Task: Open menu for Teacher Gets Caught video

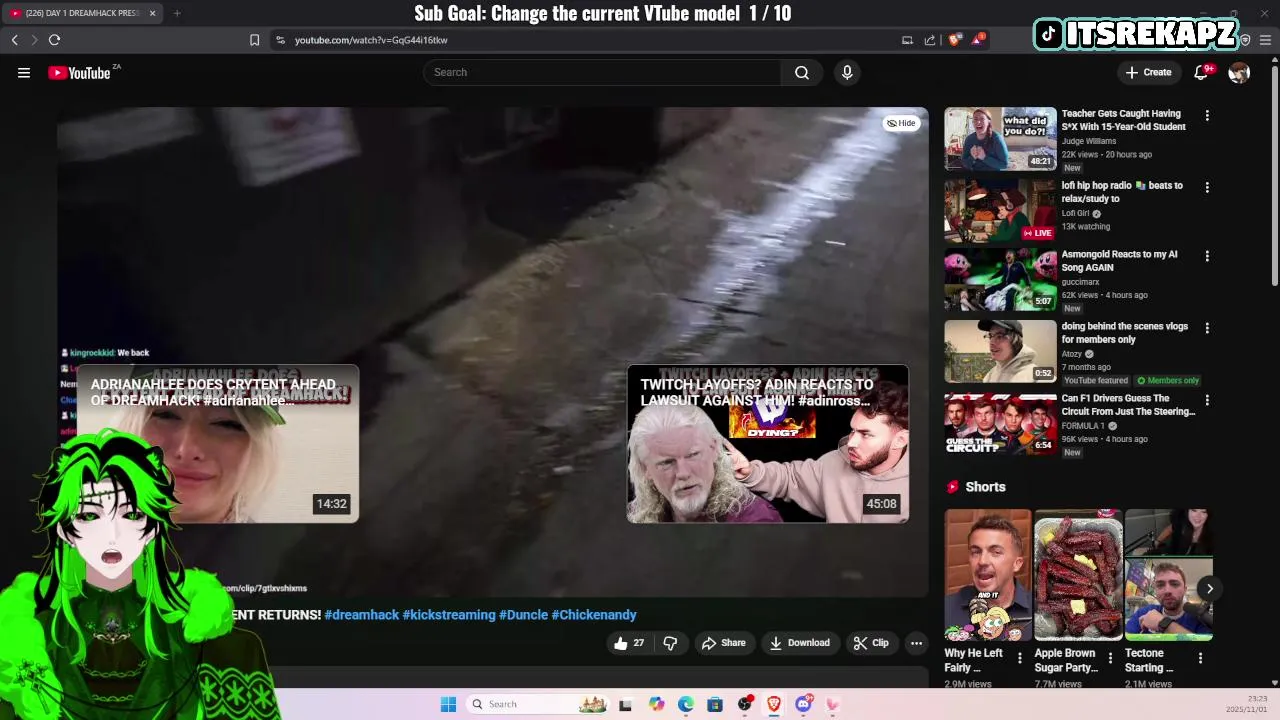Action: 1207,116
